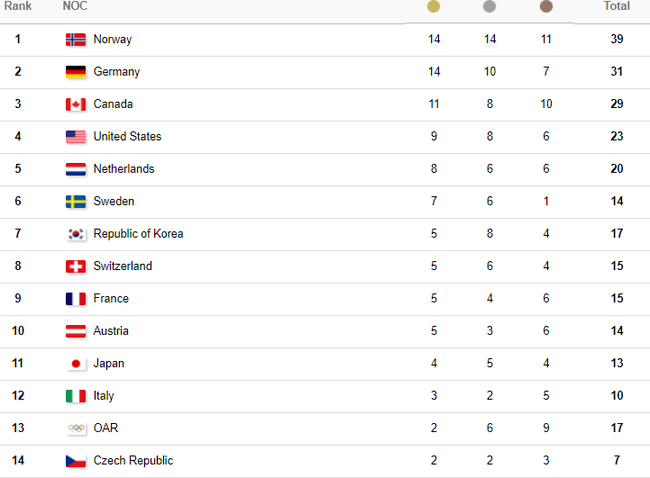Open the Netherlands country link
The height and width of the screenshot is (478, 650).
[x=124, y=169]
